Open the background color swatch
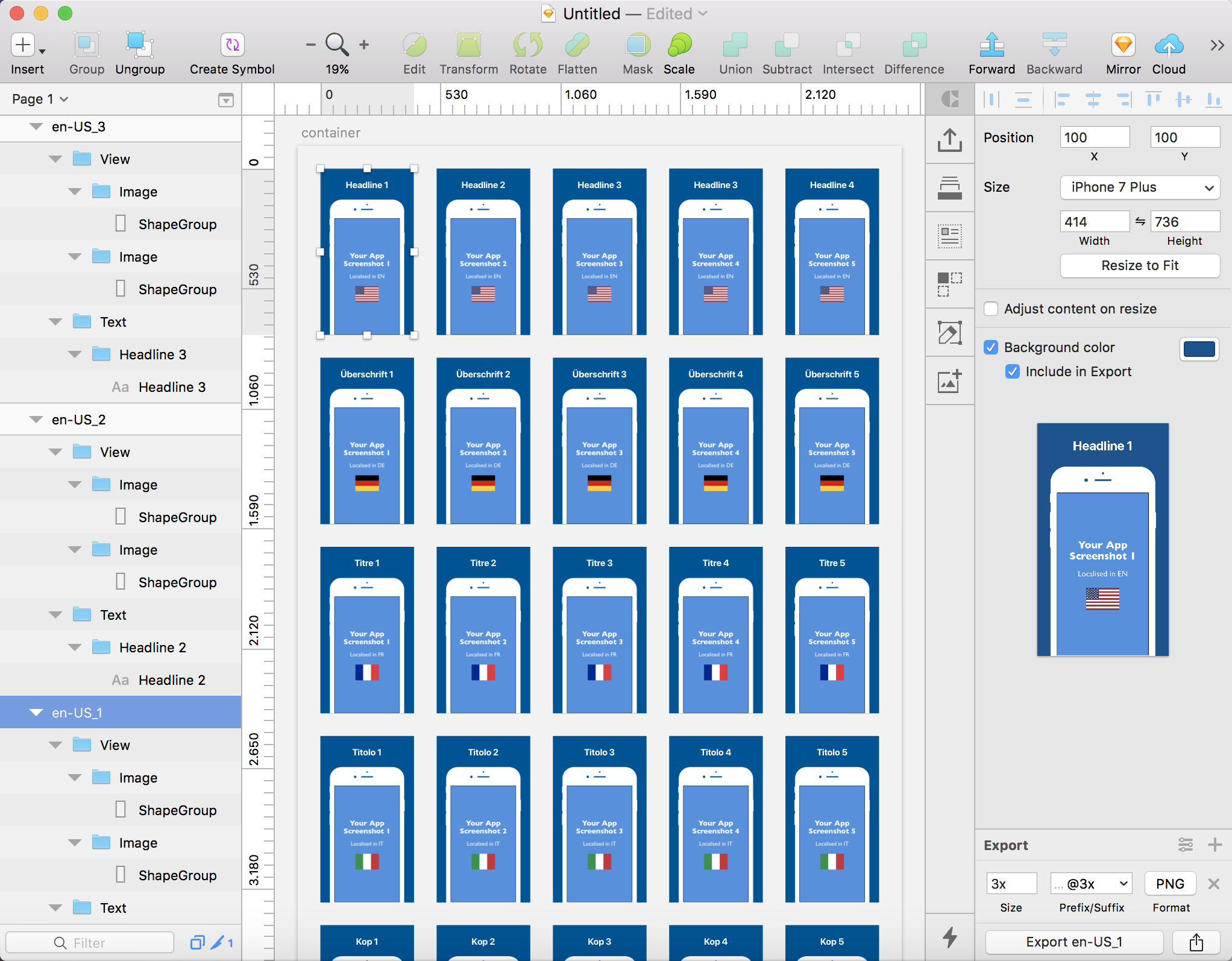 tap(1199, 348)
